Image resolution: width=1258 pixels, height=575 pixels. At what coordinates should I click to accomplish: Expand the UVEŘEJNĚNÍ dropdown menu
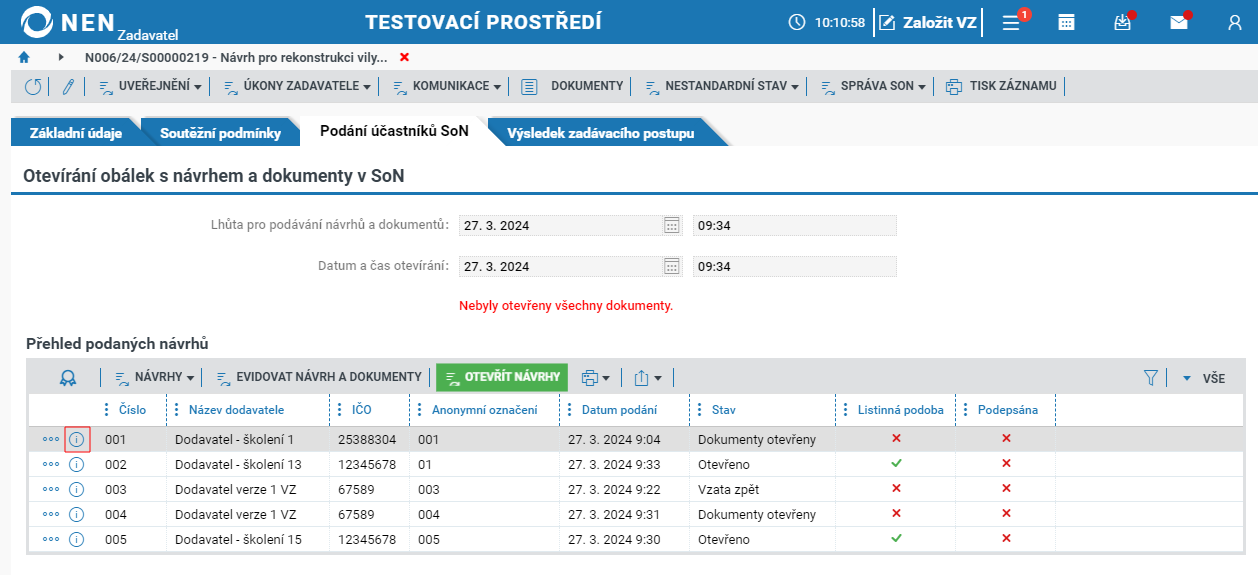[151, 86]
